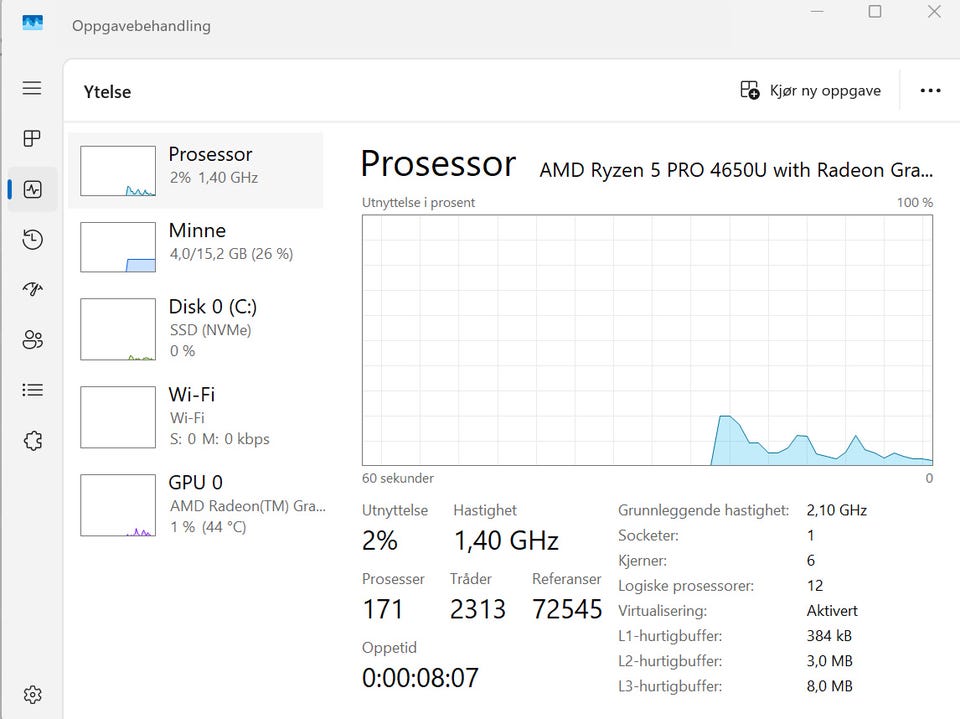Select the Prosessor performance item
The width and height of the screenshot is (960, 719).
coord(196,170)
